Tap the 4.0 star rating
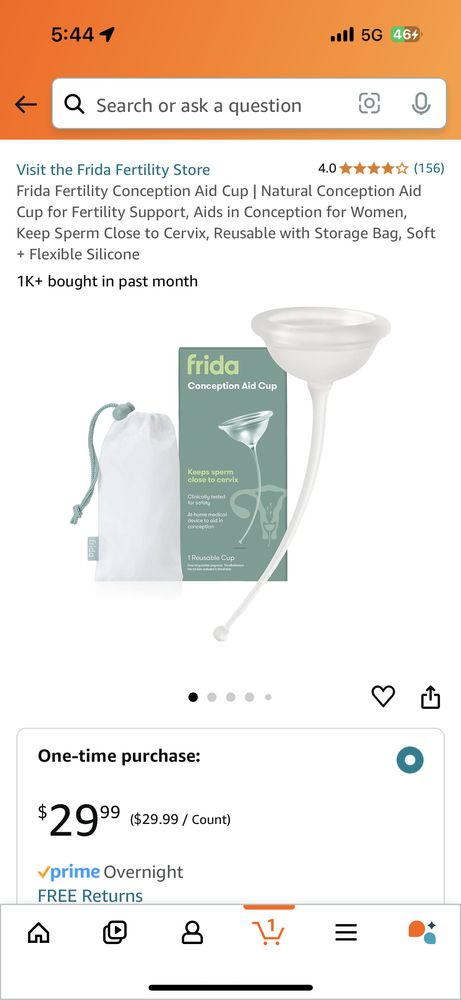Viewport: 461px width, 1000px height. 363,168
